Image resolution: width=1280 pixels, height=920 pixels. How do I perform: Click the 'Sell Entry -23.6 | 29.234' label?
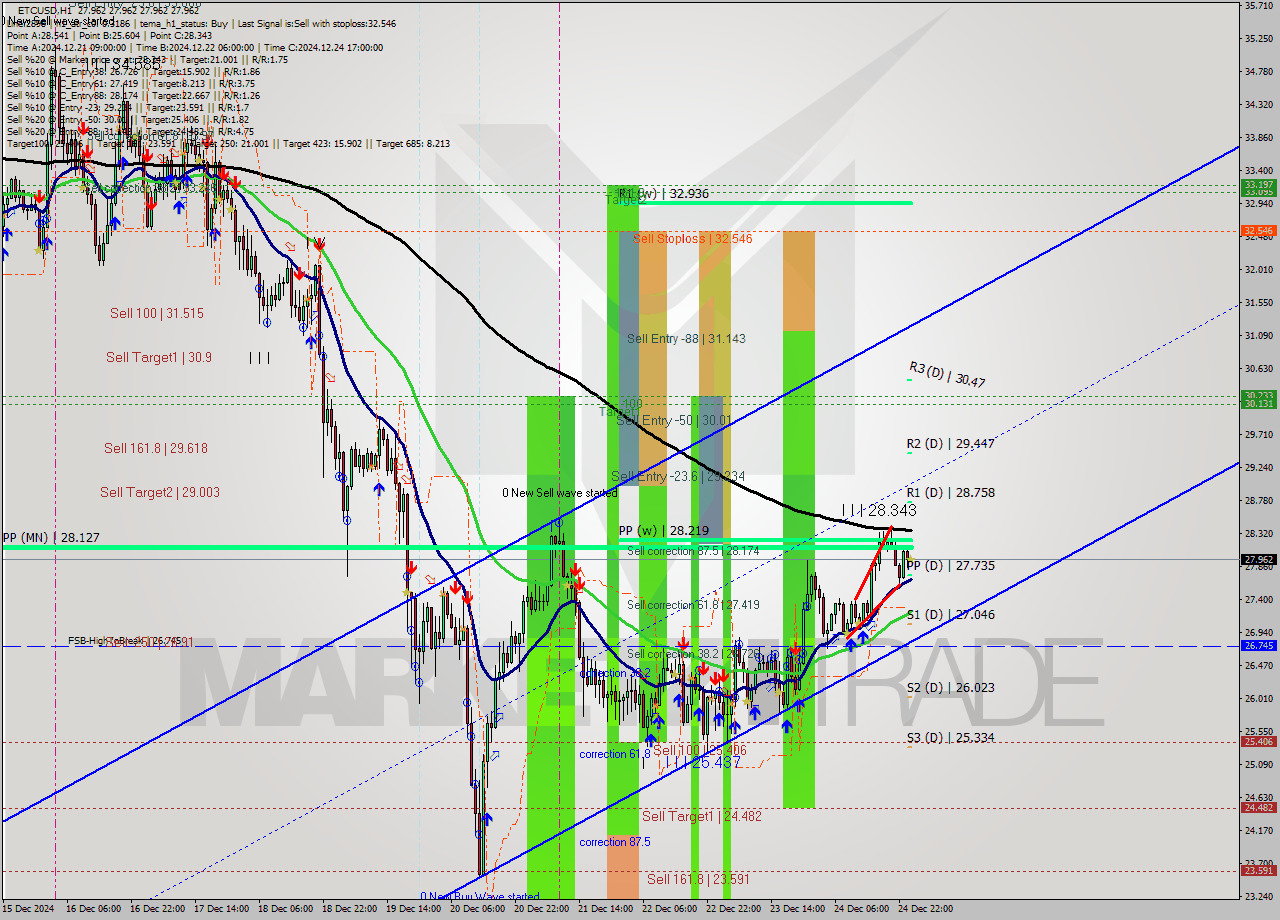[x=678, y=477]
